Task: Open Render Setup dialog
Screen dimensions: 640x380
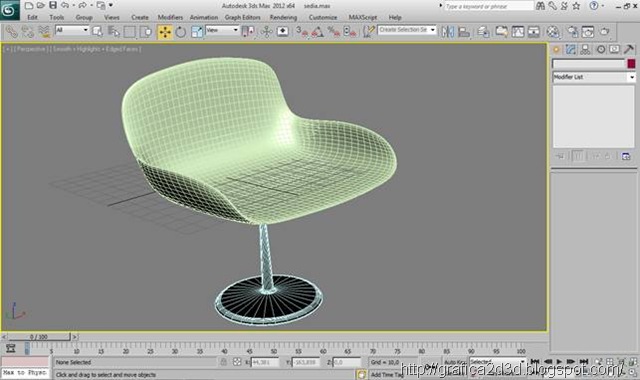Action: coord(572,31)
